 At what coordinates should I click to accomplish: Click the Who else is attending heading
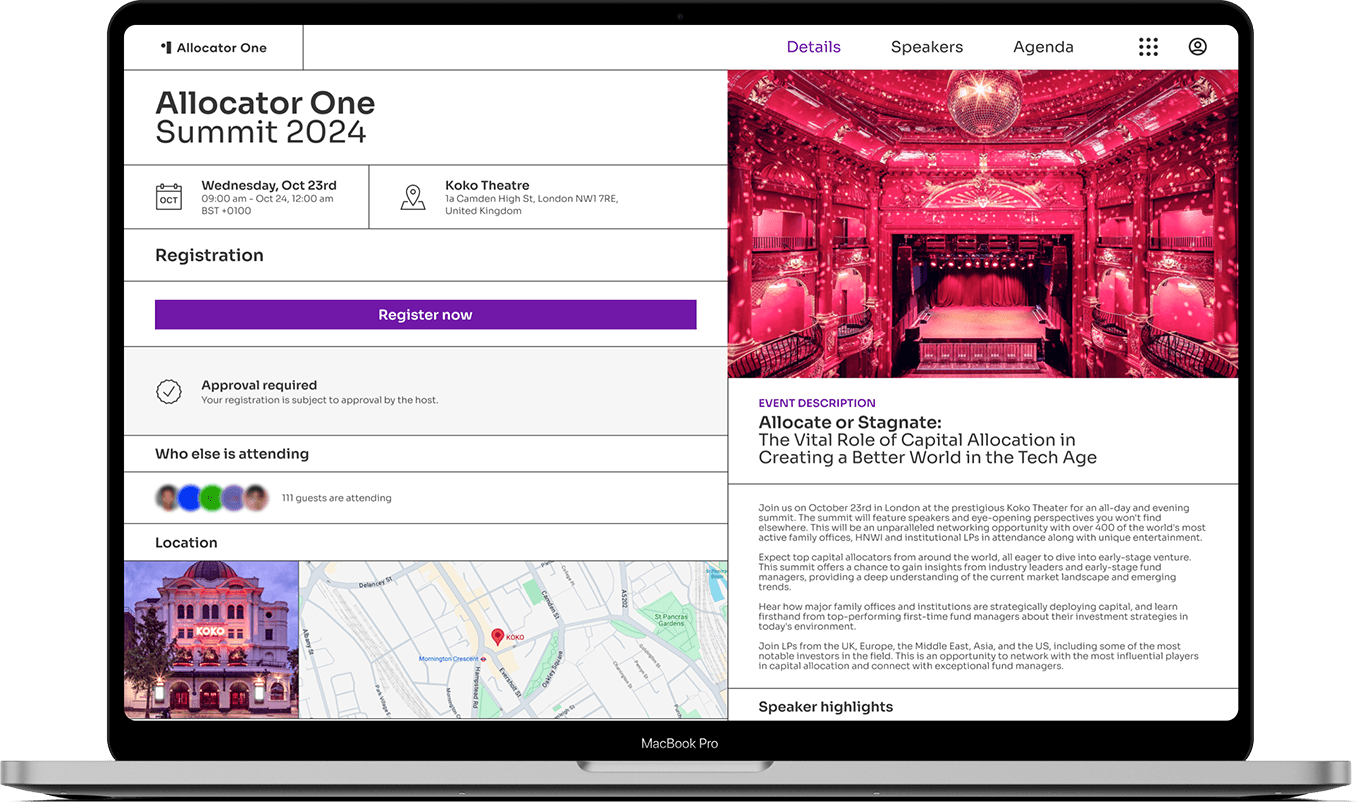[x=232, y=454]
